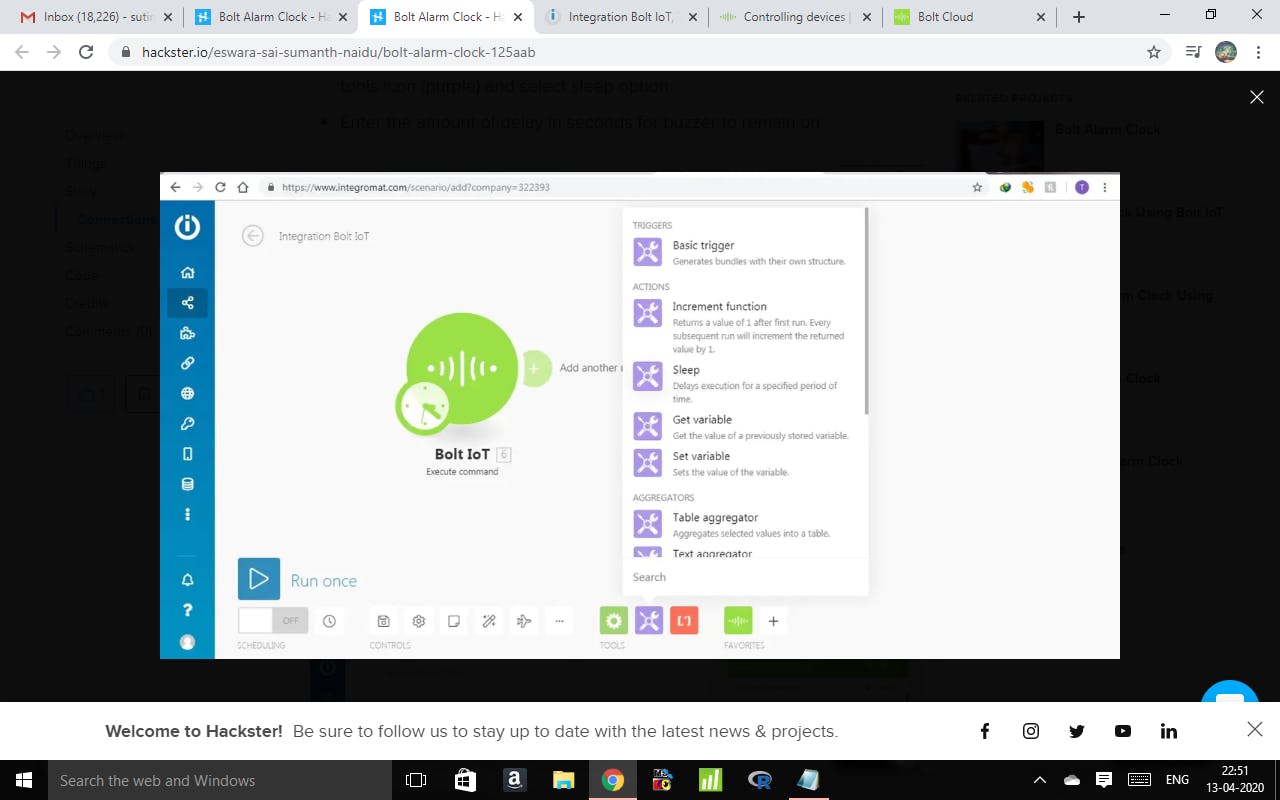This screenshot has height=800, width=1280.
Task: Add a favorite with plus icon
Action: tap(773, 621)
